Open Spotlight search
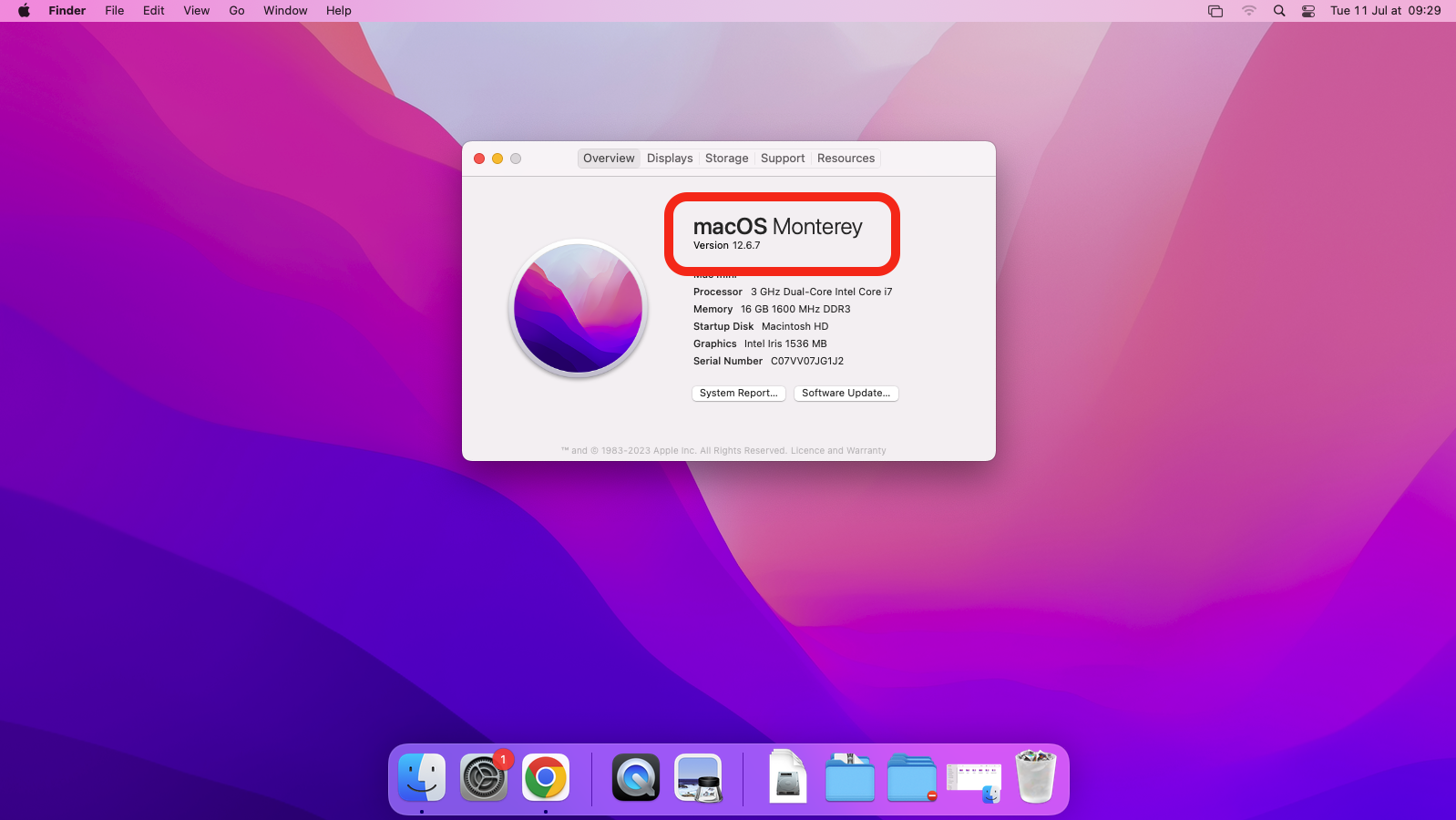Screen dimensions: 1456x820 click(x=1279, y=11)
